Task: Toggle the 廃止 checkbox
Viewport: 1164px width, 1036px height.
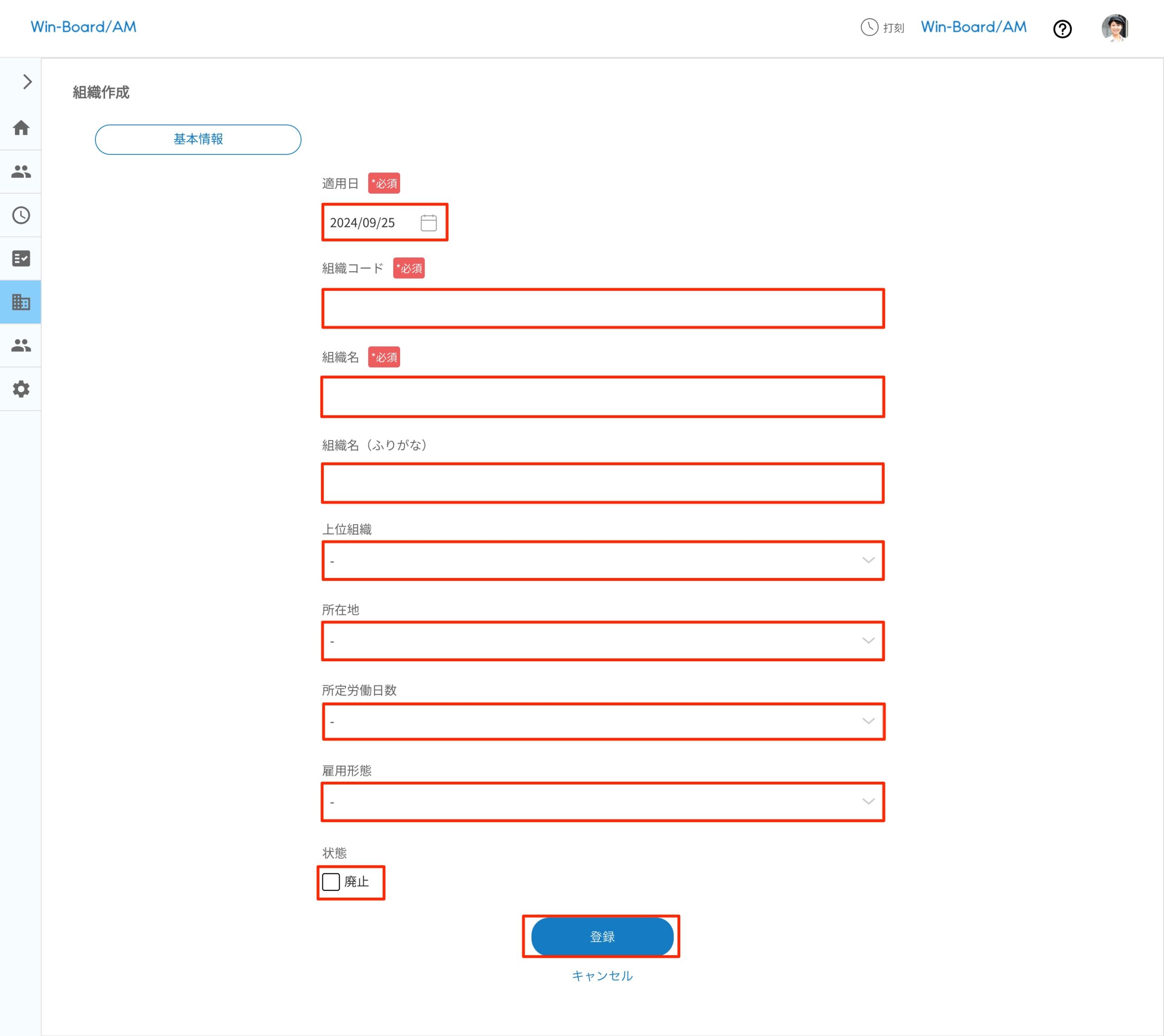Action: coord(331,882)
